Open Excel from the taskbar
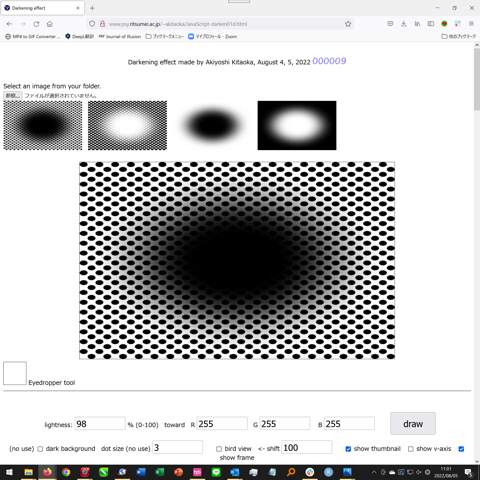The image size is (480, 480). 160,472
